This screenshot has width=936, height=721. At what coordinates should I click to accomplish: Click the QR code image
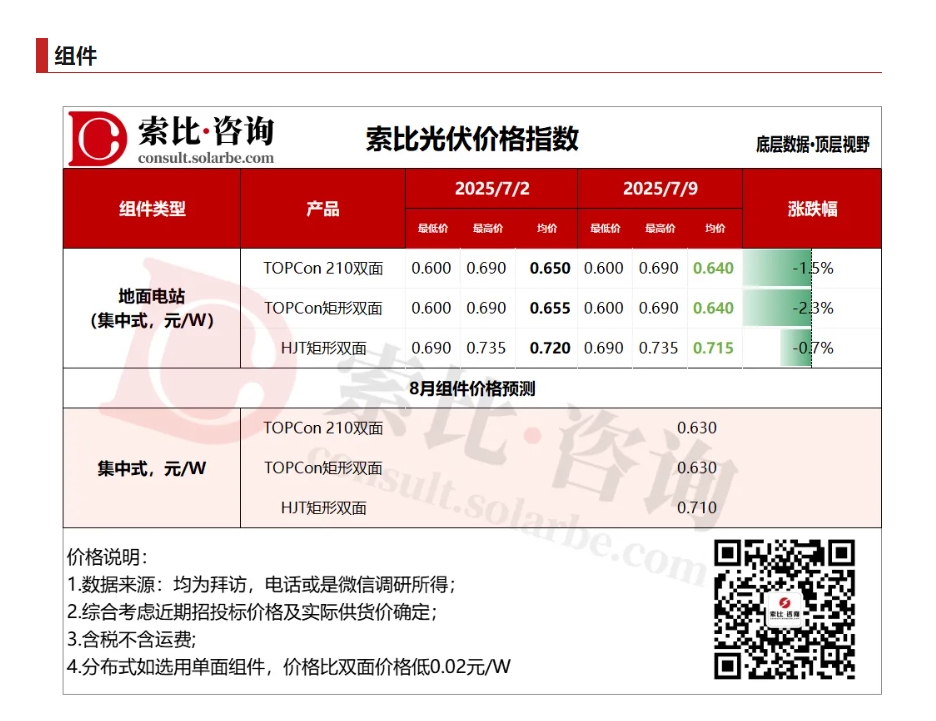pos(784,609)
